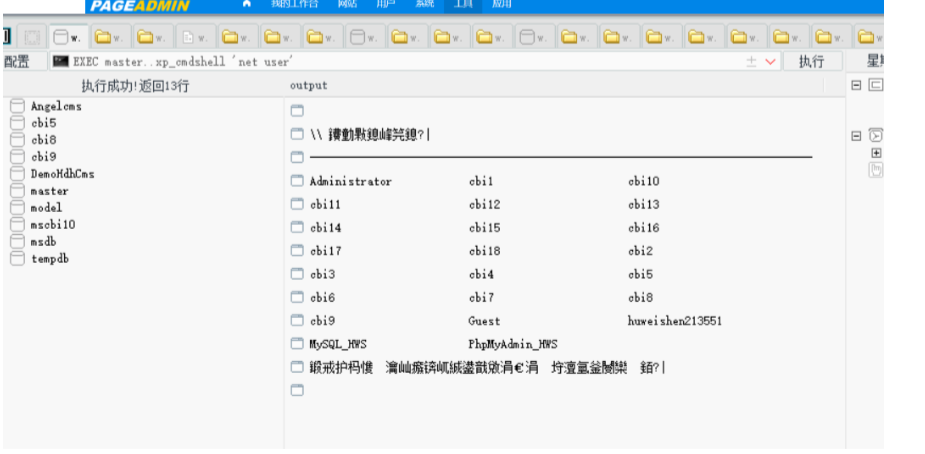Click the cbi14 text in output
This screenshot has height=454, width=925.
click(x=325, y=228)
